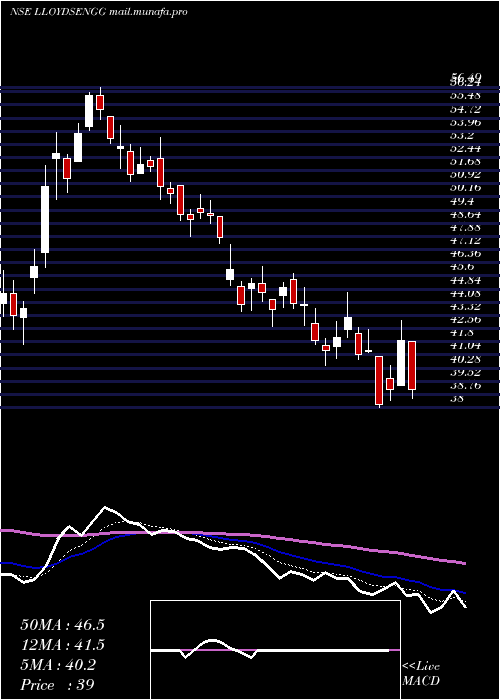Click the 39.52 price axis label

(465, 372)
